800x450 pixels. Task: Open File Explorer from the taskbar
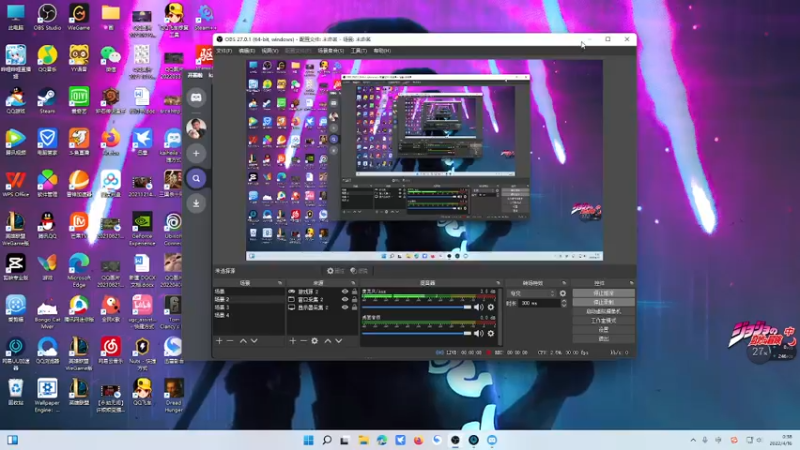point(363,440)
